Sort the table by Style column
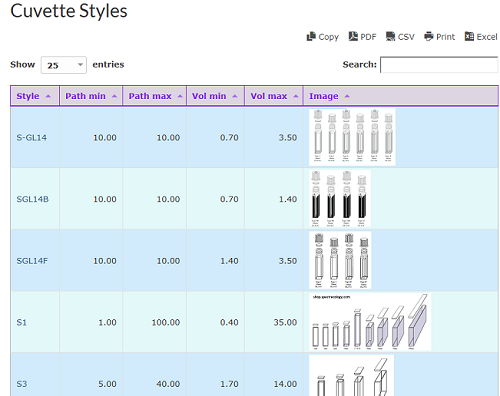500x396 pixels. tap(35, 96)
